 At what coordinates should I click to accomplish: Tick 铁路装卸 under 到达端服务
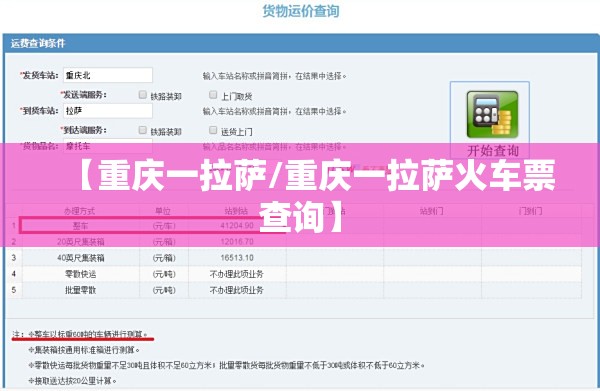click(x=142, y=130)
